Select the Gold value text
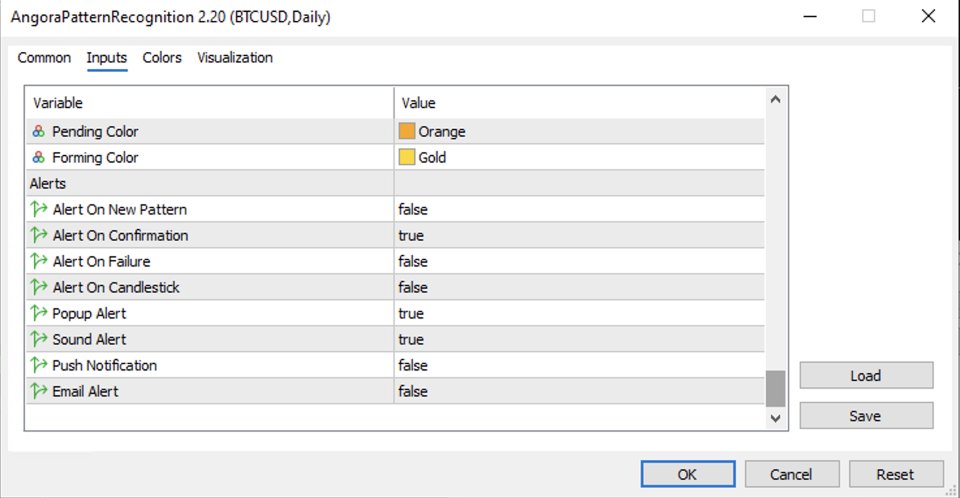Viewport: 960px width, 498px height. [x=432, y=157]
